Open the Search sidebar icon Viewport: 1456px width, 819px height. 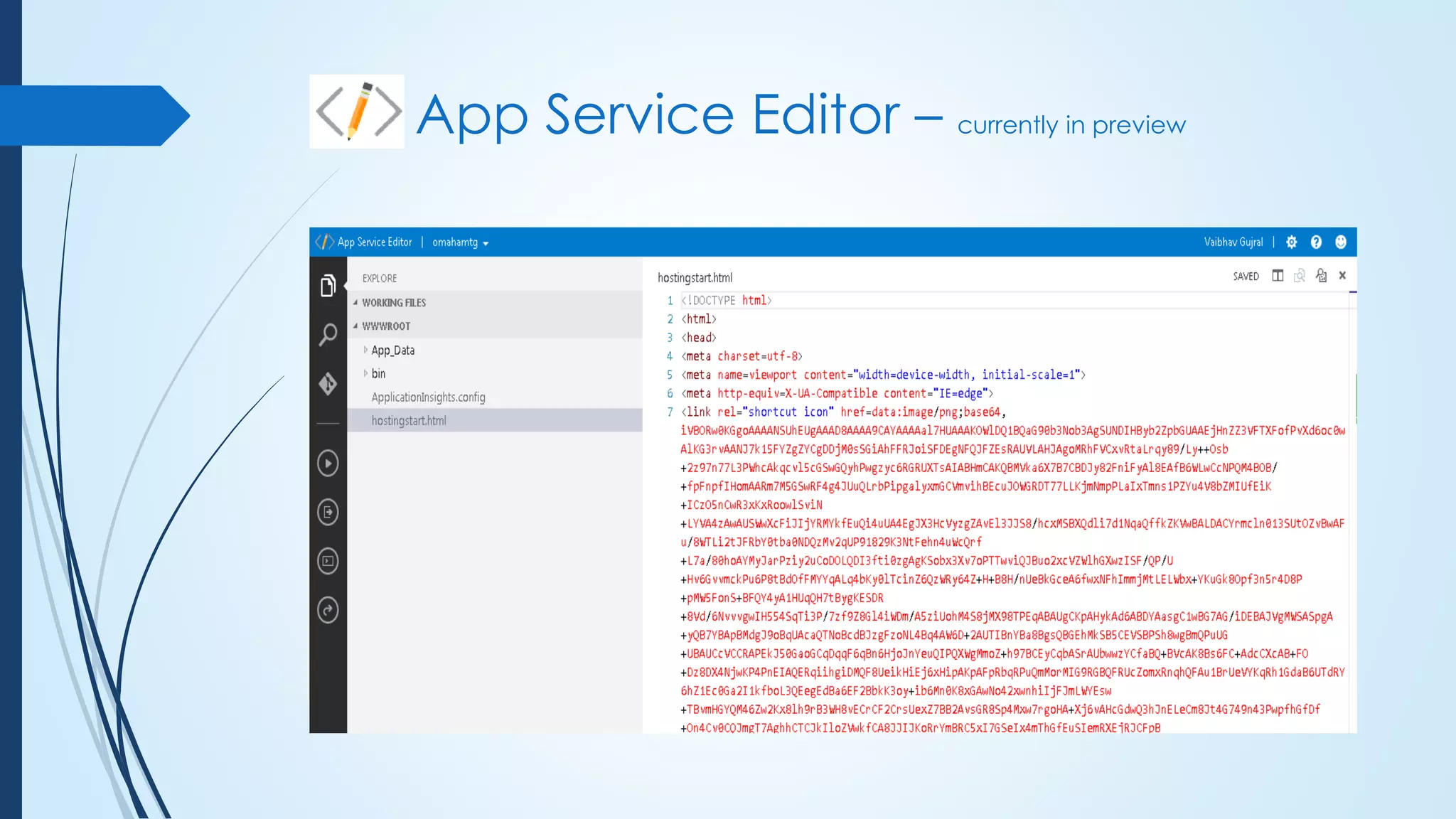[328, 335]
